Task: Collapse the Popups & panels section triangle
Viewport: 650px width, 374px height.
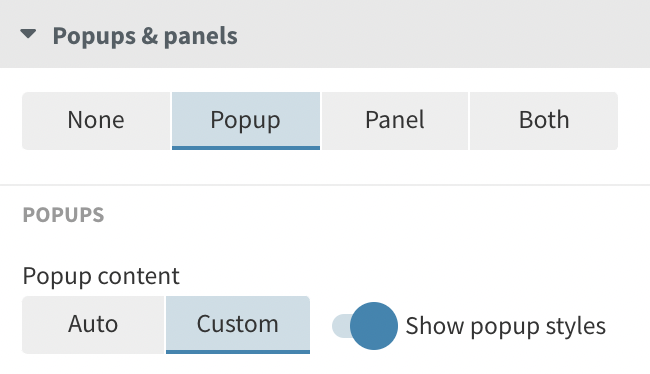Action: tap(28, 34)
